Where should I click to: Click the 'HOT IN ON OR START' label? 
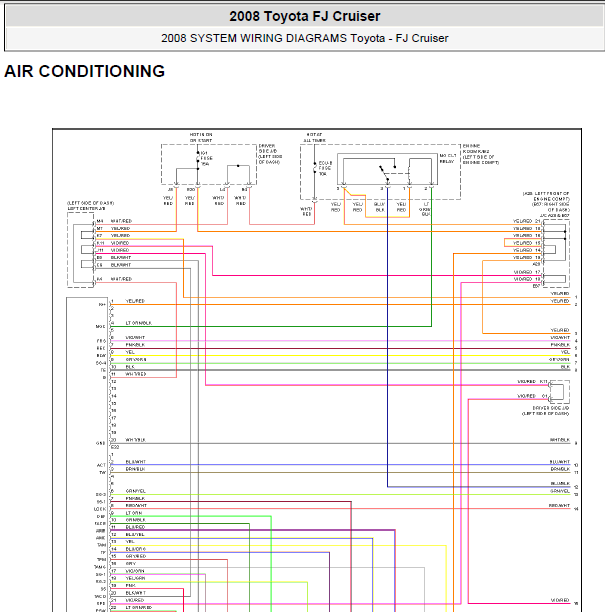[x=201, y=137]
